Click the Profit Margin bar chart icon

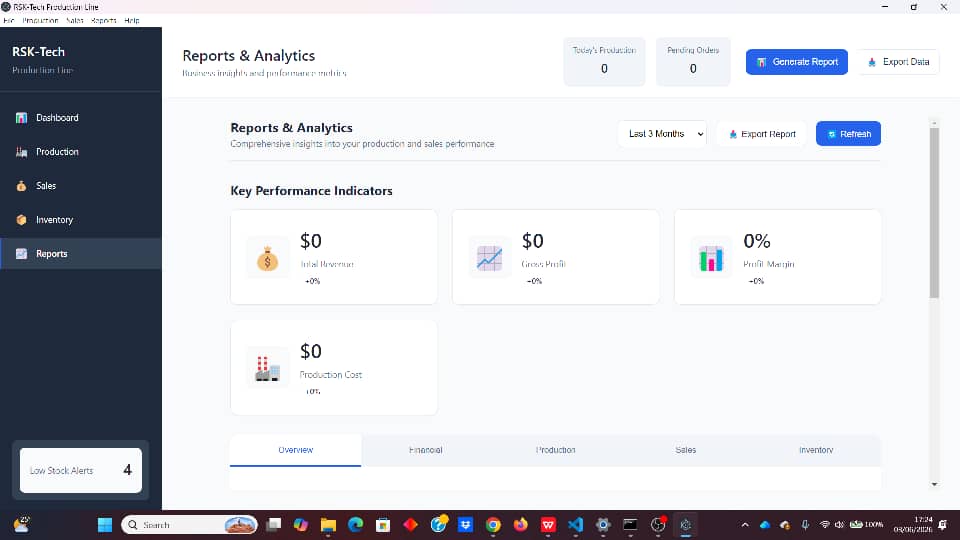711,258
